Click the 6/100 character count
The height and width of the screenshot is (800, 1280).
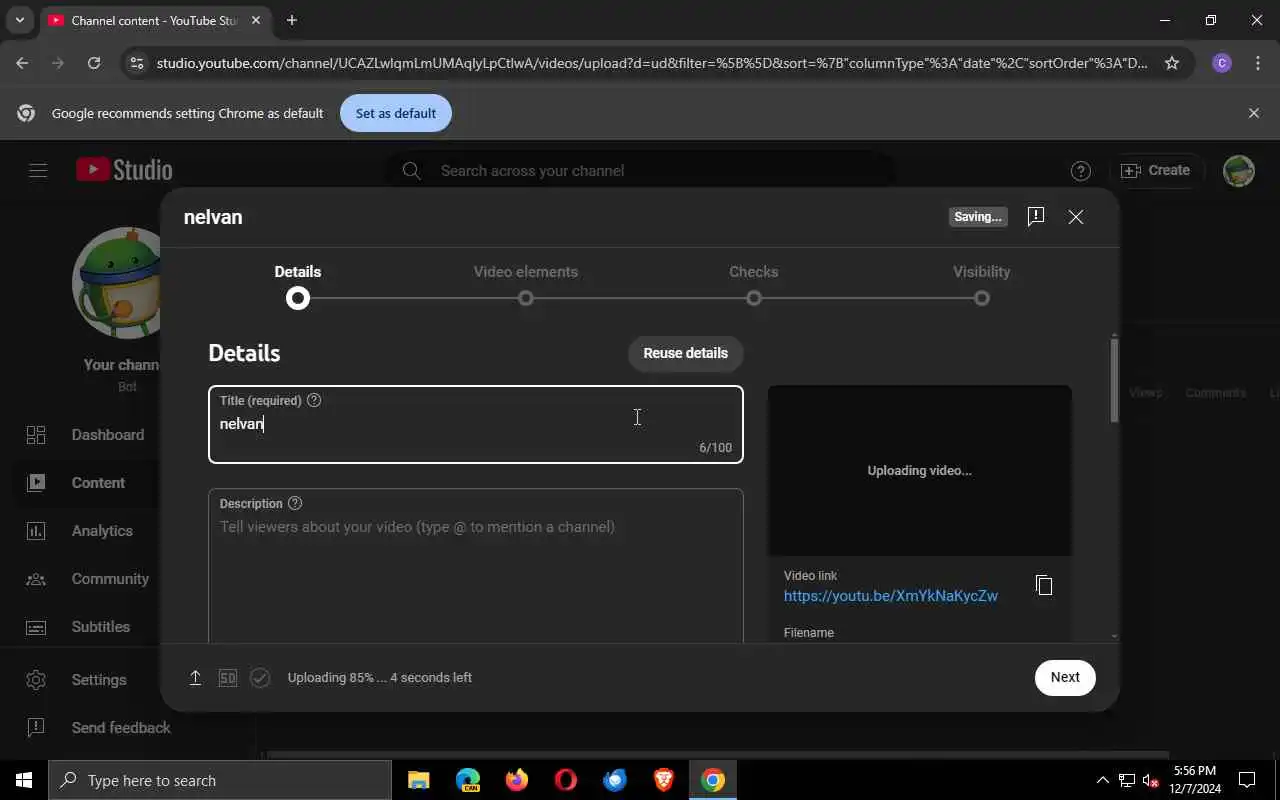pos(715,448)
